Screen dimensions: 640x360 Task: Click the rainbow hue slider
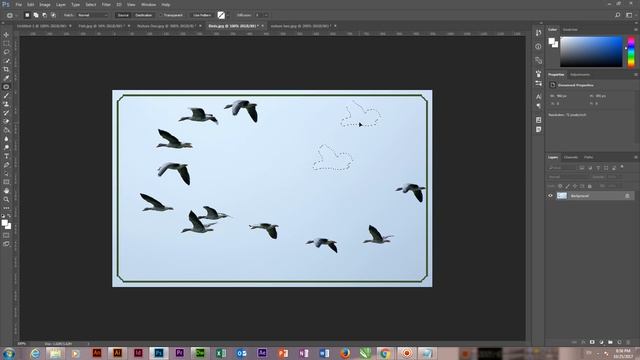[631, 51]
